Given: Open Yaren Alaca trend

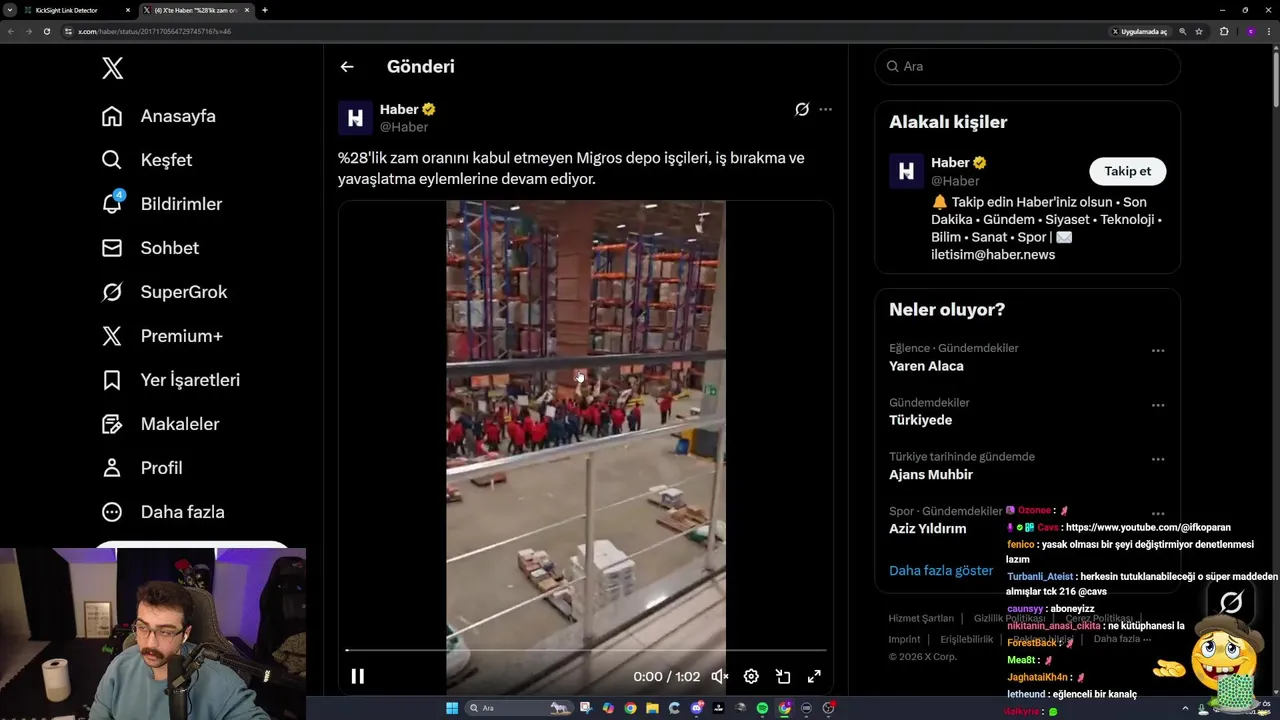Looking at the screenshot, I should [926, 366].
